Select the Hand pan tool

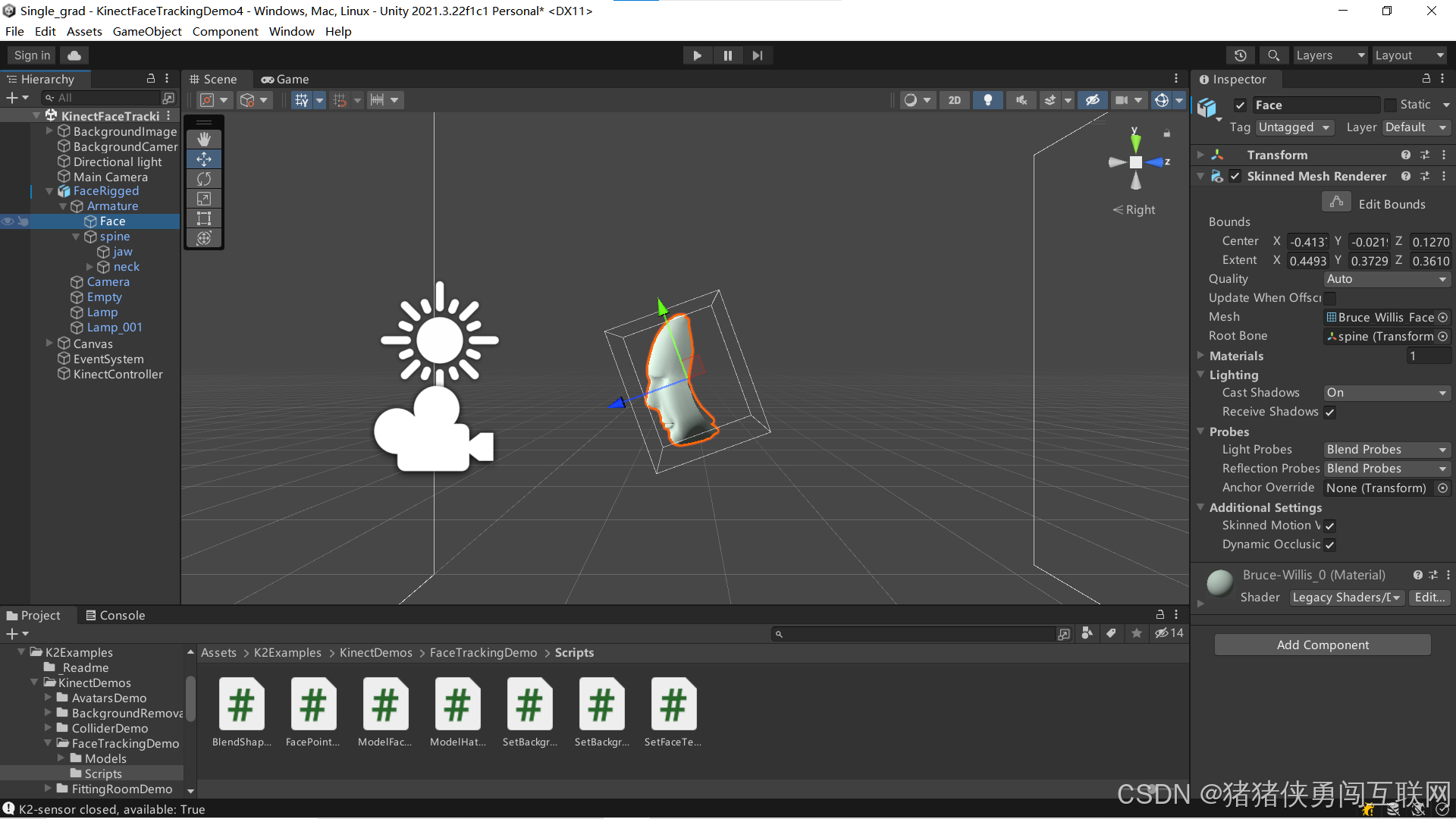[x=203, y=139]
